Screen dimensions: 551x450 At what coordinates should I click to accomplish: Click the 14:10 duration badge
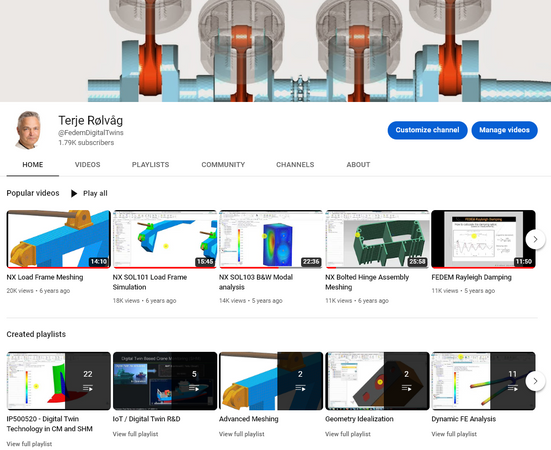pos(99,261)
